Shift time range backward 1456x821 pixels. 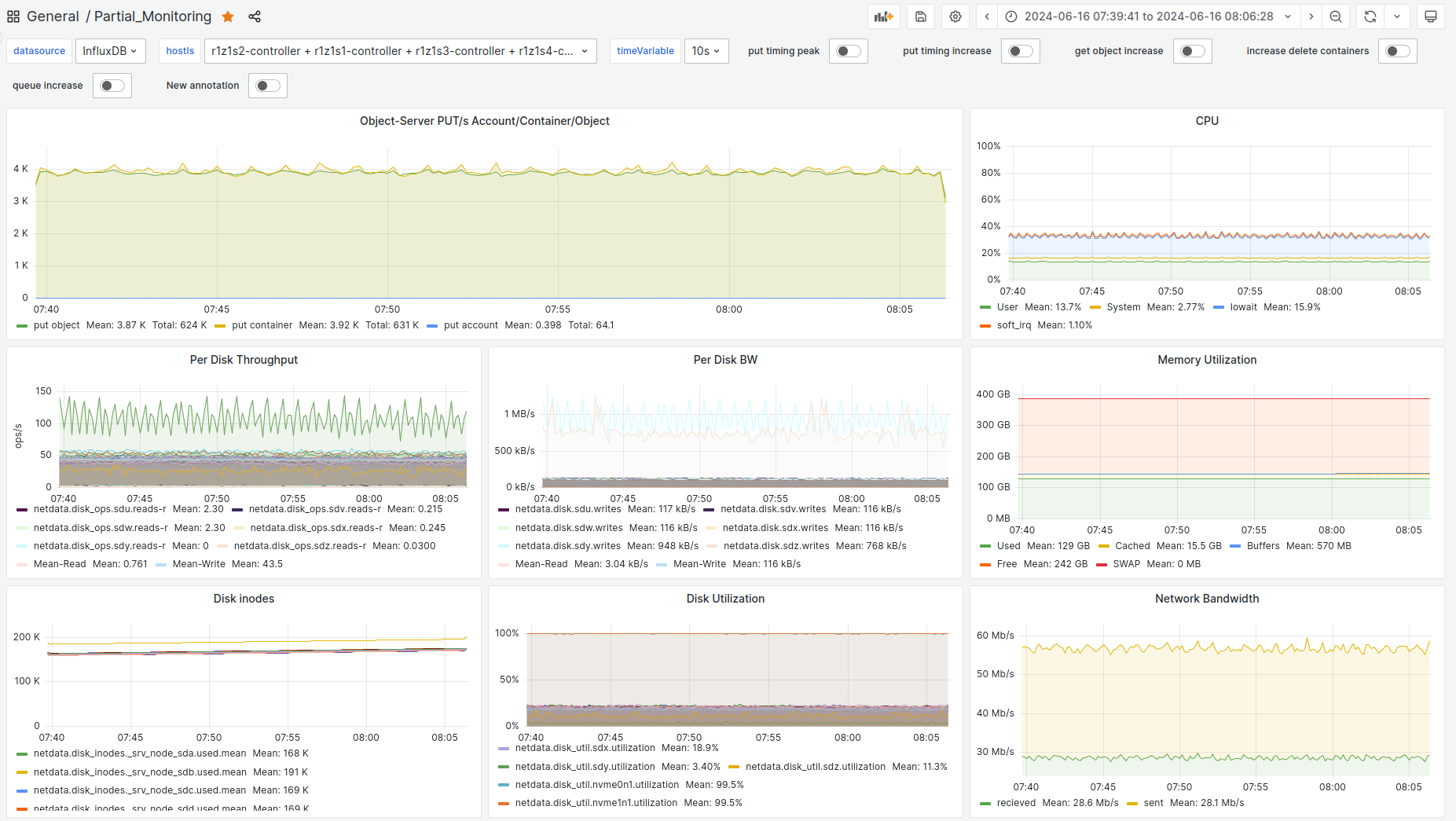coord(987,16)
